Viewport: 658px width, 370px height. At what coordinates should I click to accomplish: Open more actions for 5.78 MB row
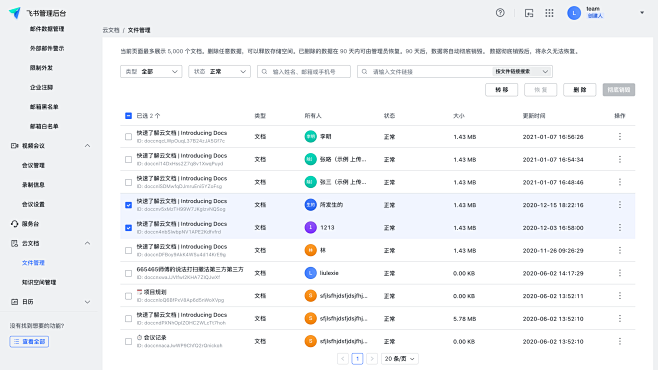[x=619, y=318]
